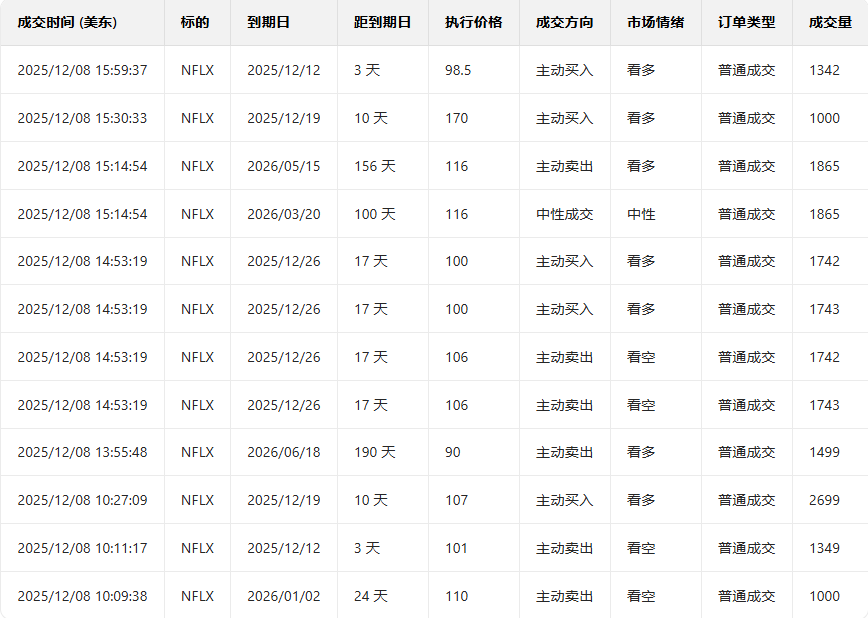868x618 pixels.
Task: Sort by the 到期日 column header
Action: [x=268, y=22]
